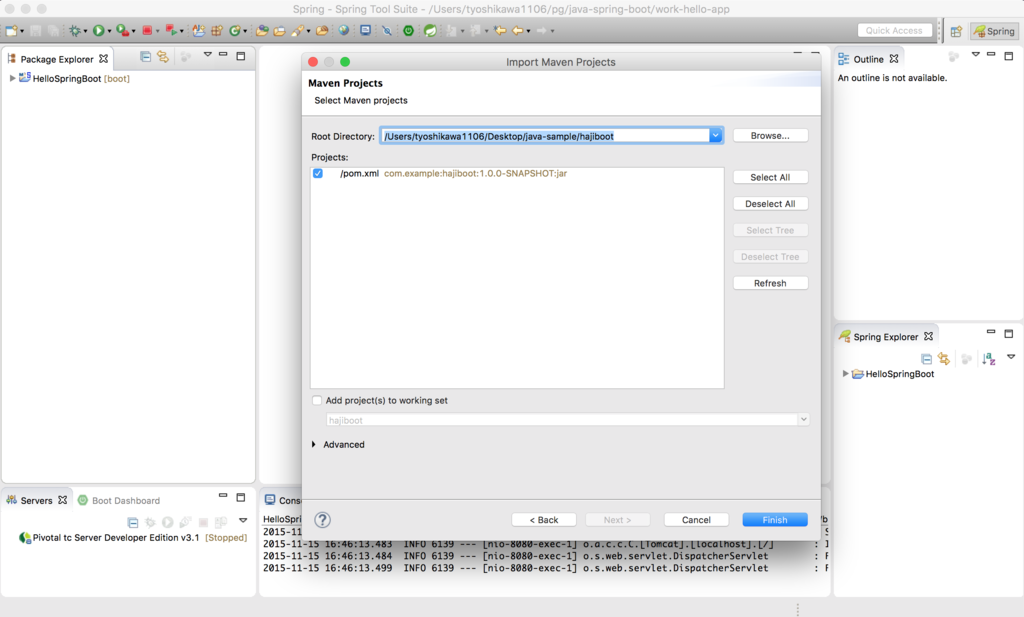
Task: Select the Console tab
Action: click(x=283, y=500)
